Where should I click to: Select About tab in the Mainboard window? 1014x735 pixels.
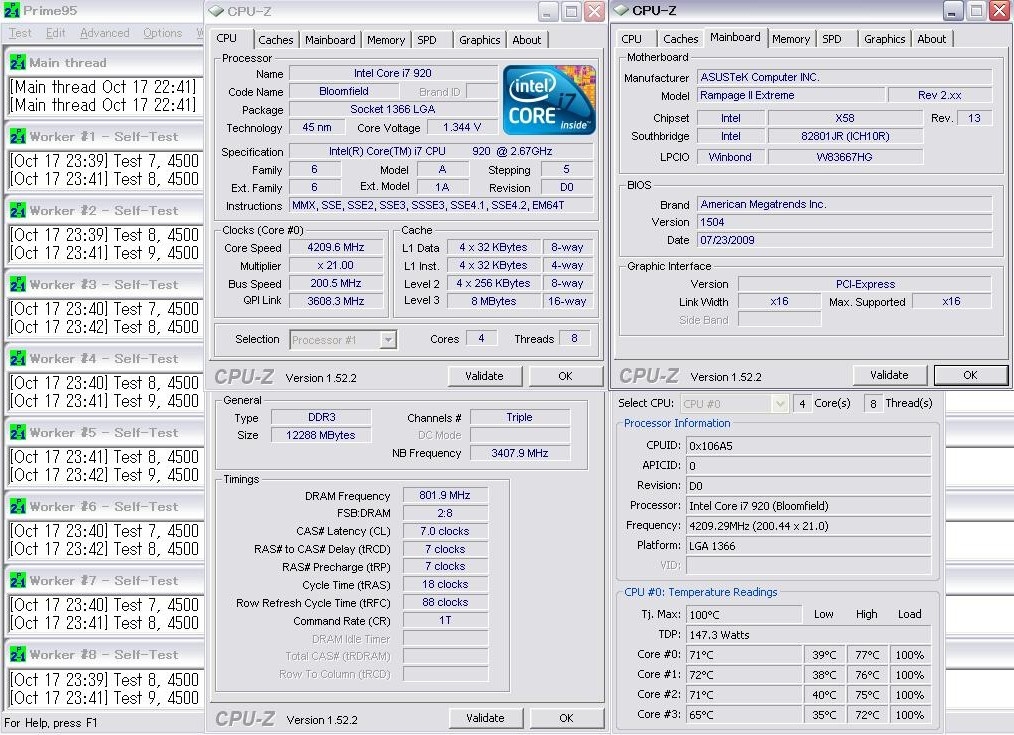[x=932, y=39]
